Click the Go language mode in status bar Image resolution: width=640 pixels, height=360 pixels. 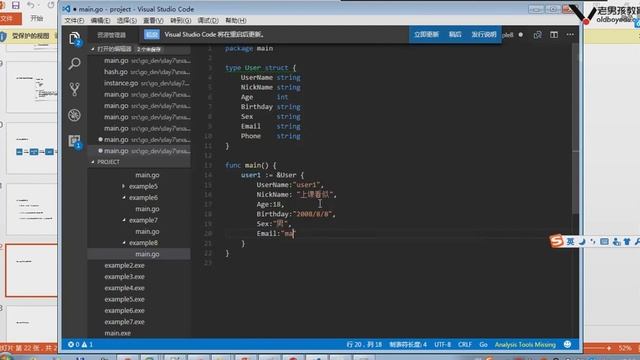click(483, 344)
